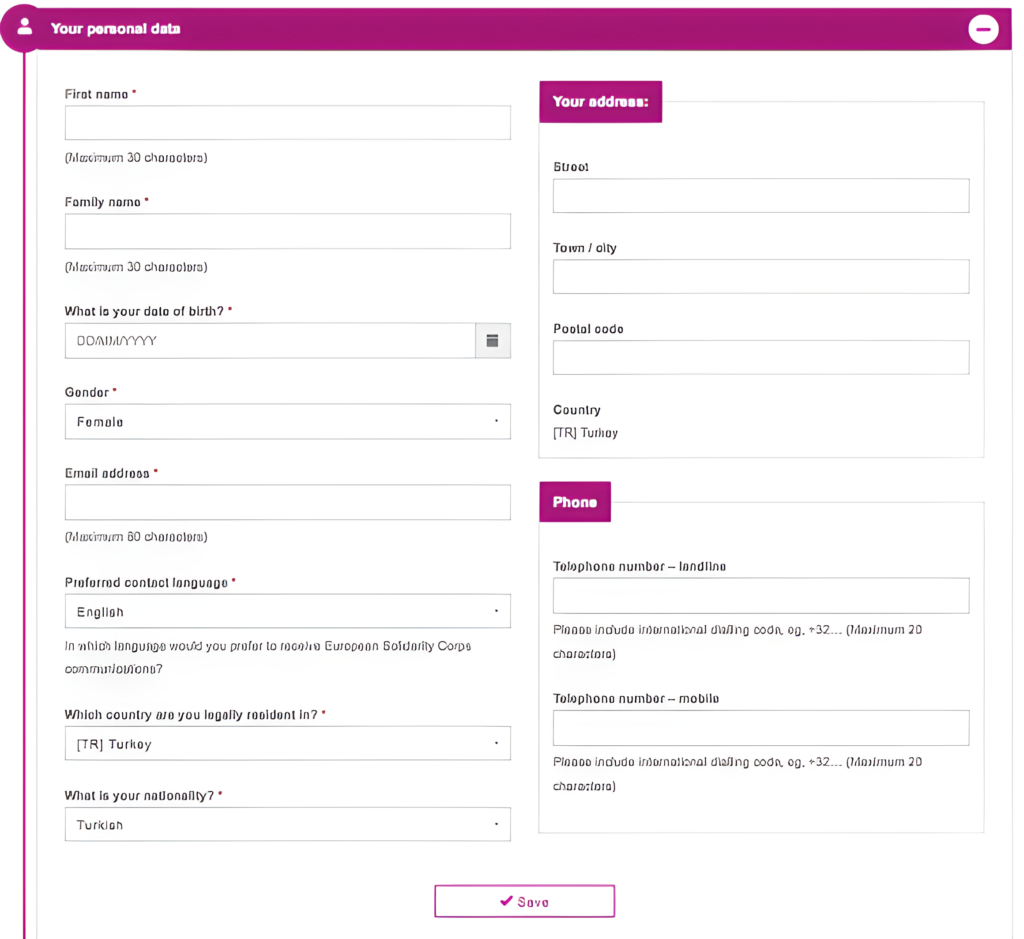Click the mobile telephone number field
1024x939 pixels.
[x=761, y=727]
